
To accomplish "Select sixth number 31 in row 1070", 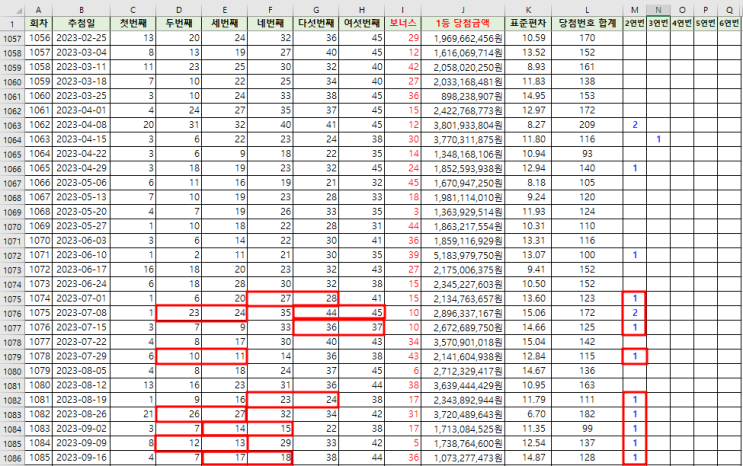I will coord(362,226).
